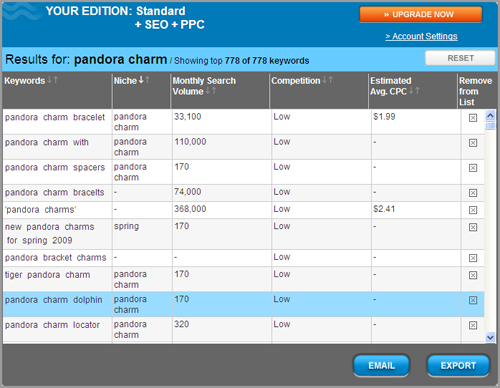
Task: Remove highlighted 'pandora charm dolphin' row
Action: 473,300
